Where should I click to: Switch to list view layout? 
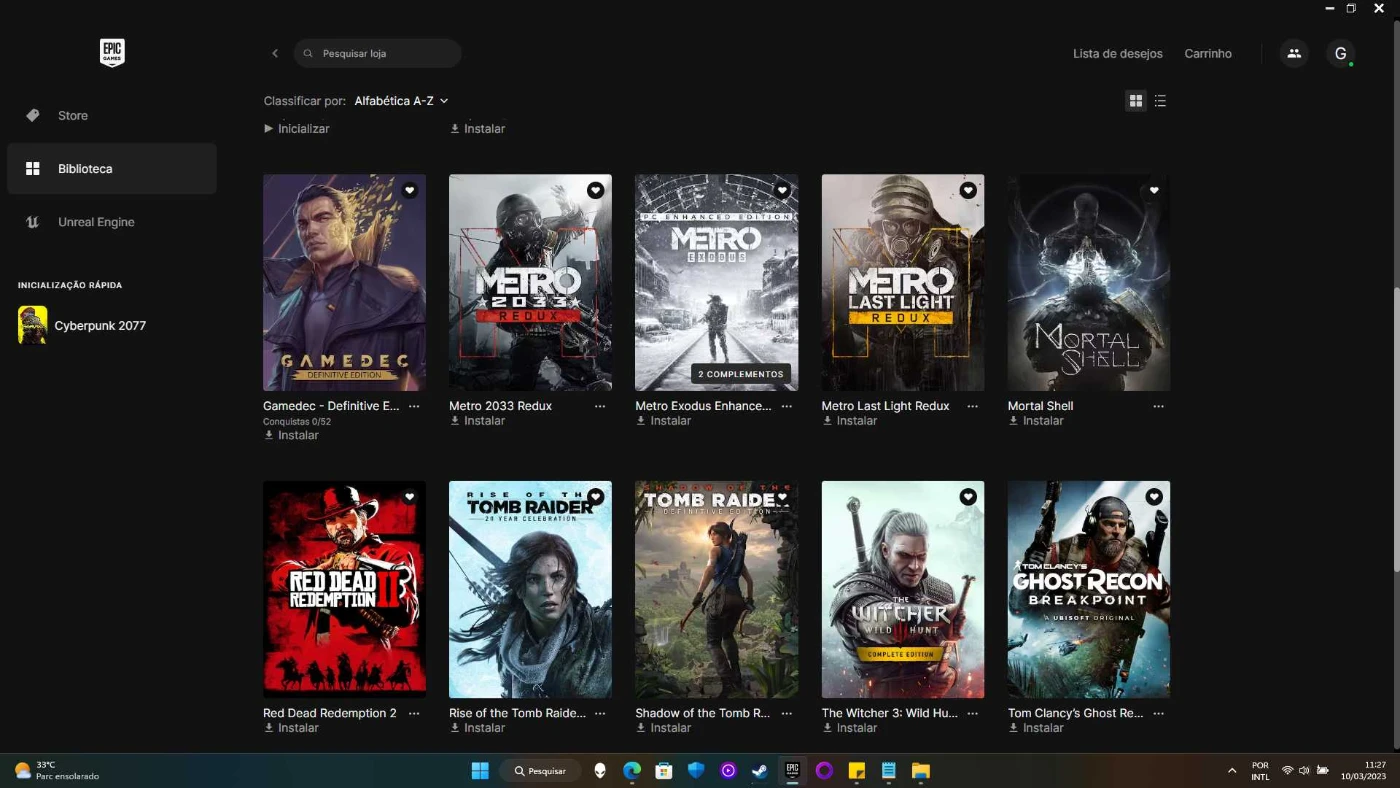1160,101
